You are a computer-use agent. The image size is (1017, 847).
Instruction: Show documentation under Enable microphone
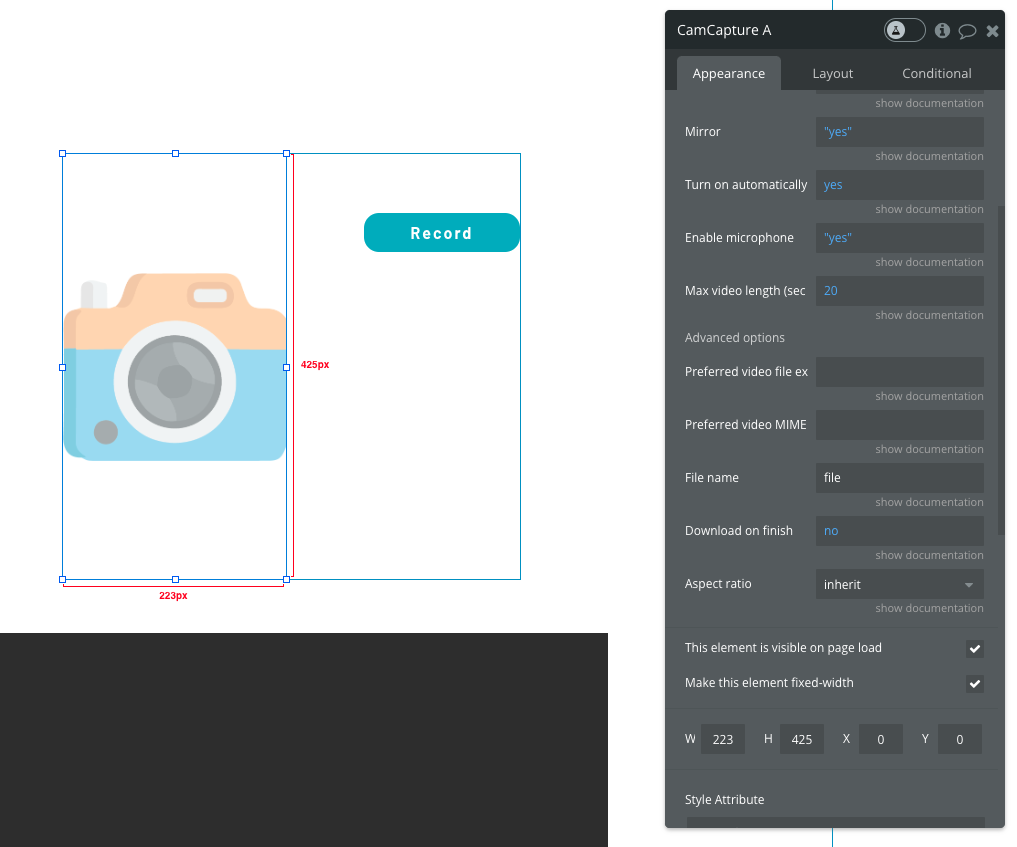pos(929,263)
